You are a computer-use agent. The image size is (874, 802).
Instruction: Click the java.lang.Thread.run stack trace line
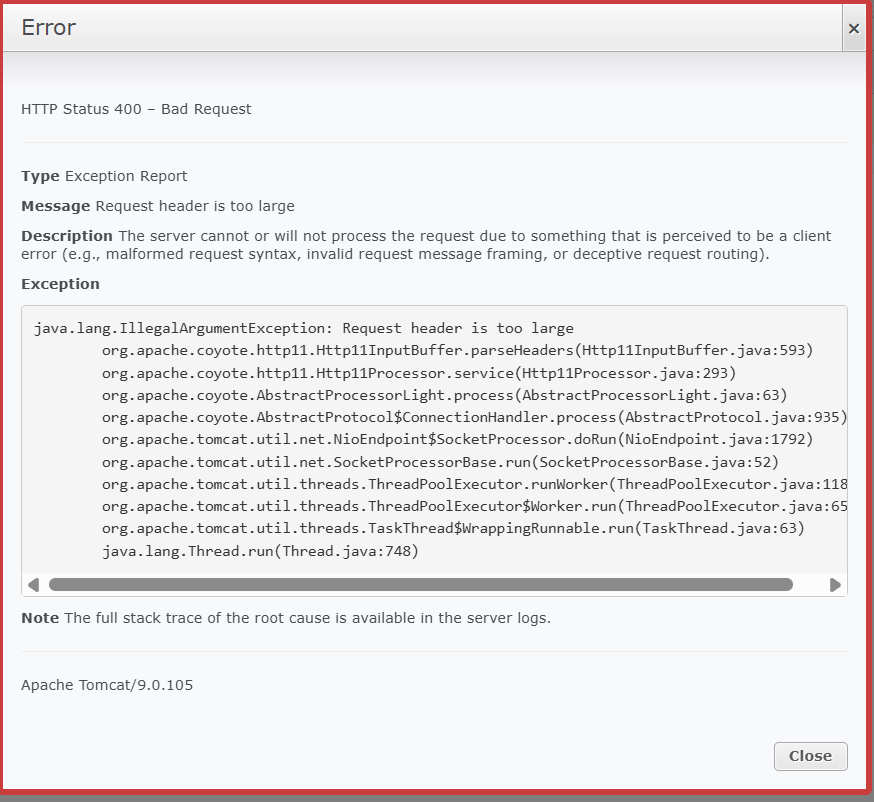[260, 551]
